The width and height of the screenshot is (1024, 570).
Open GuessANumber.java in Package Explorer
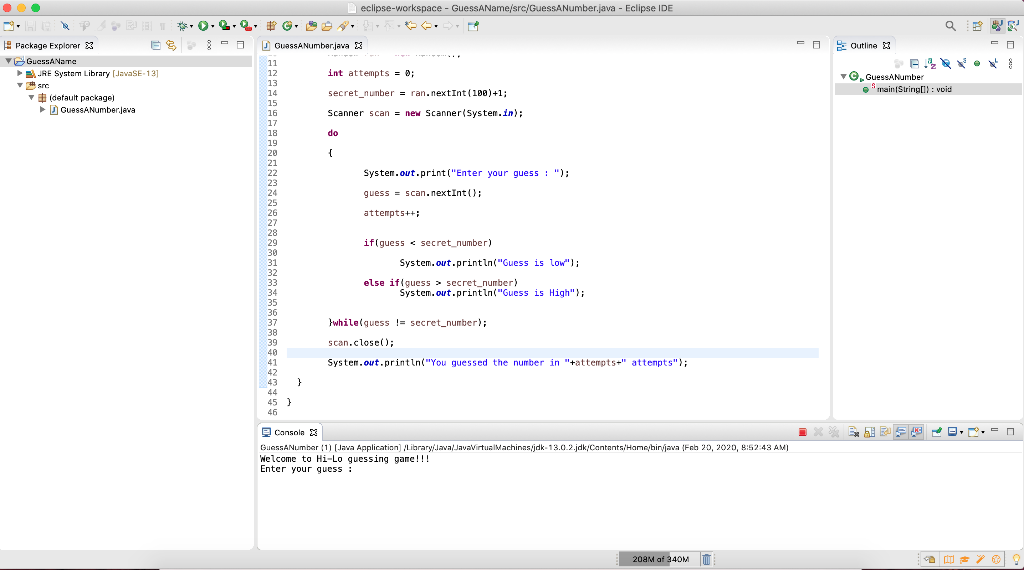97,110
